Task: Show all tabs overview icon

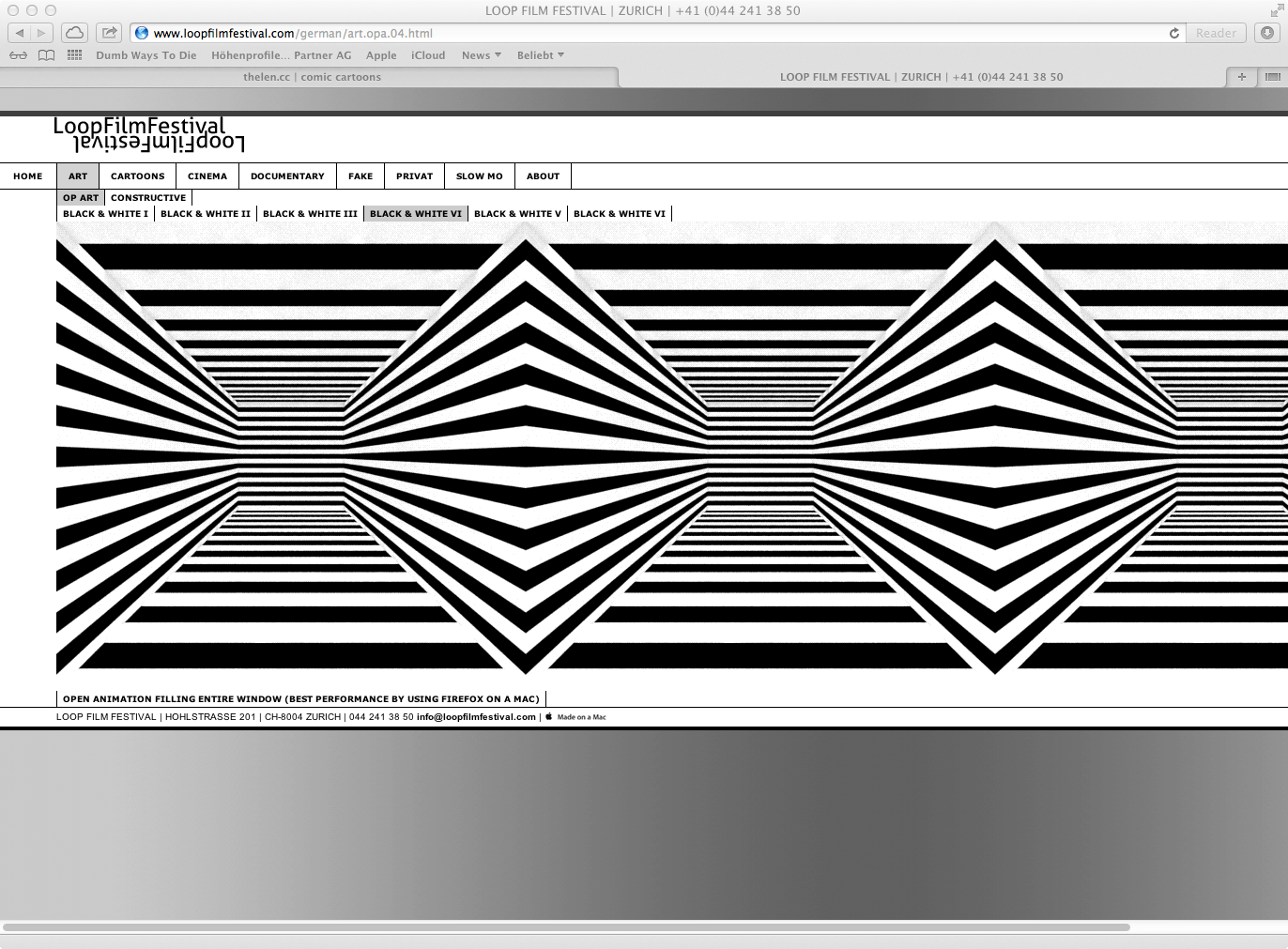Action: tap(1272, 77)
